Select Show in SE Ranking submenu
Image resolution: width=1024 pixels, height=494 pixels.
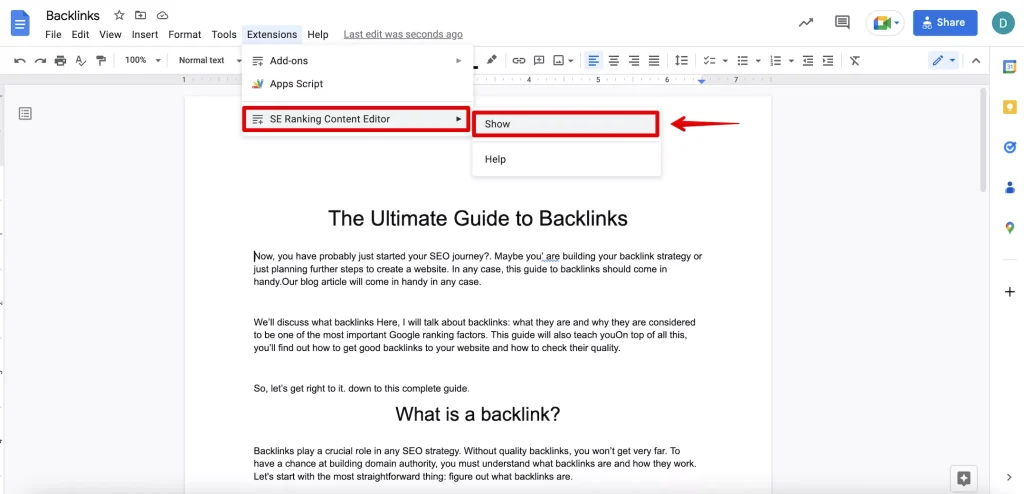point(565,124)
